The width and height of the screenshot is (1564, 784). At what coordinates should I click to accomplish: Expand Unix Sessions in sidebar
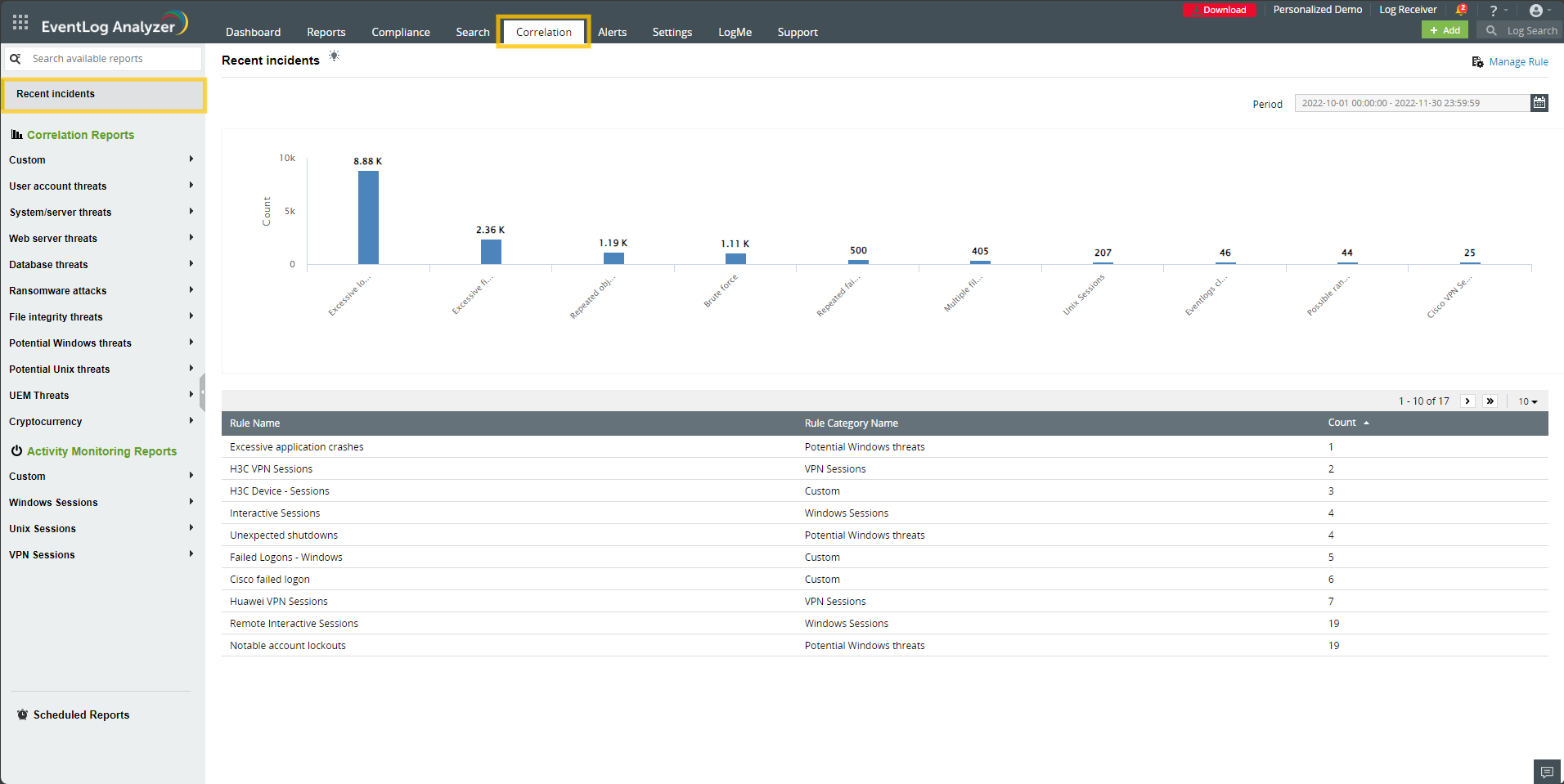102,529
